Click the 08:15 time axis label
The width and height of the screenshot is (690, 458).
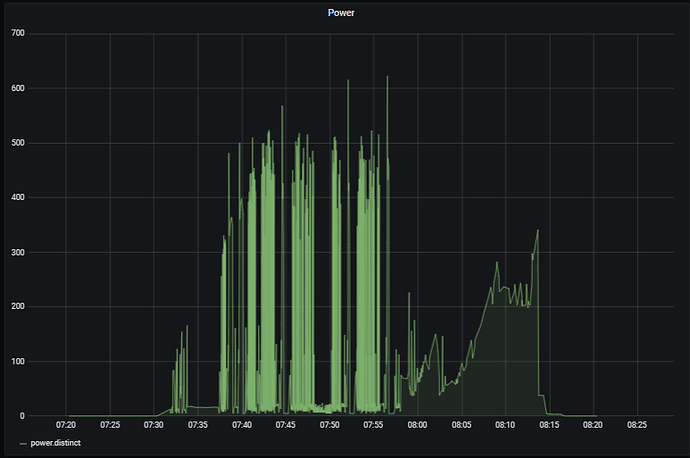pyautogui.click(x=549, y=425)
